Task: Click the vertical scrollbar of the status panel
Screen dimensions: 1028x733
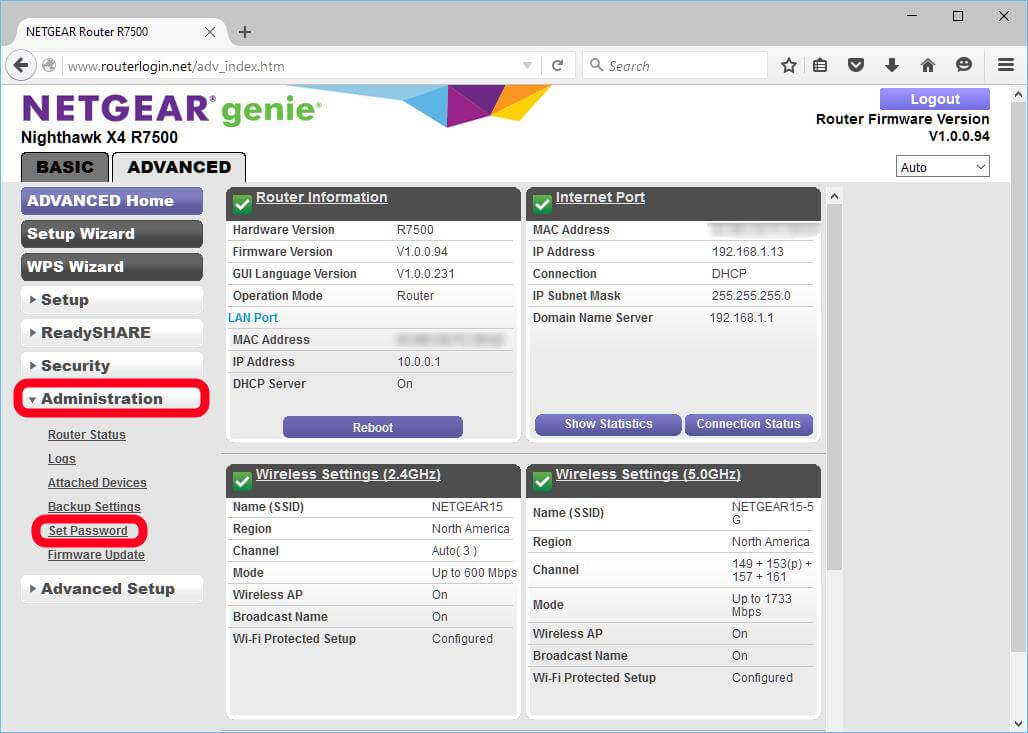Action: coord(834,400)
